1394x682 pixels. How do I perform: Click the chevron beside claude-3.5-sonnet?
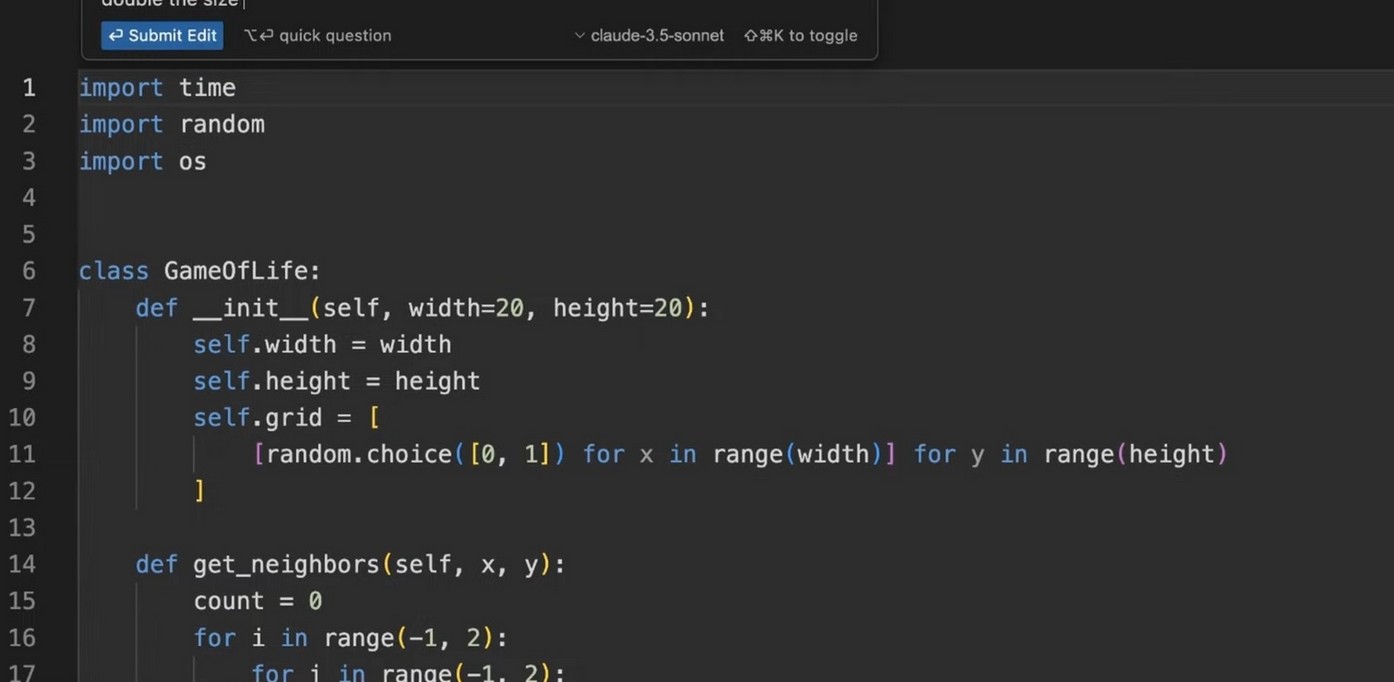(x=580, y=36)
